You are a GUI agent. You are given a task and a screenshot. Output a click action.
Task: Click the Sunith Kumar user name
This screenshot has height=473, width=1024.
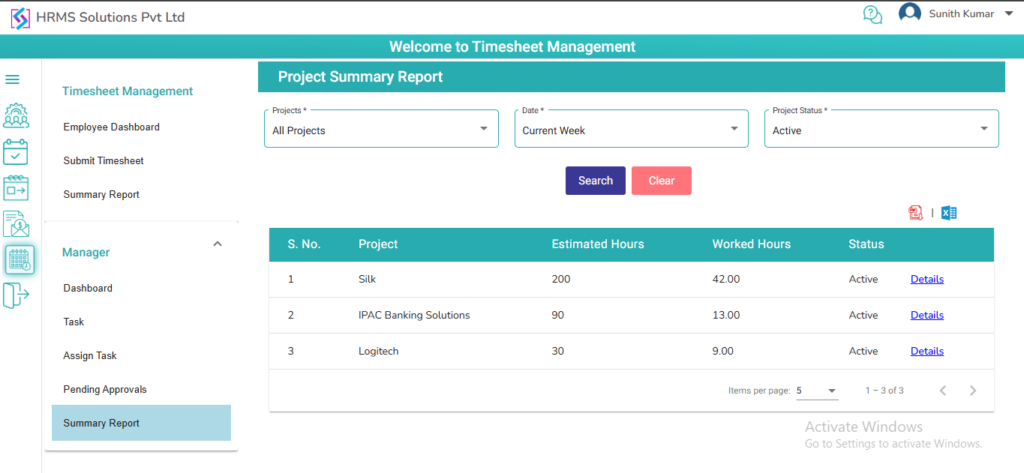[961, 14]
